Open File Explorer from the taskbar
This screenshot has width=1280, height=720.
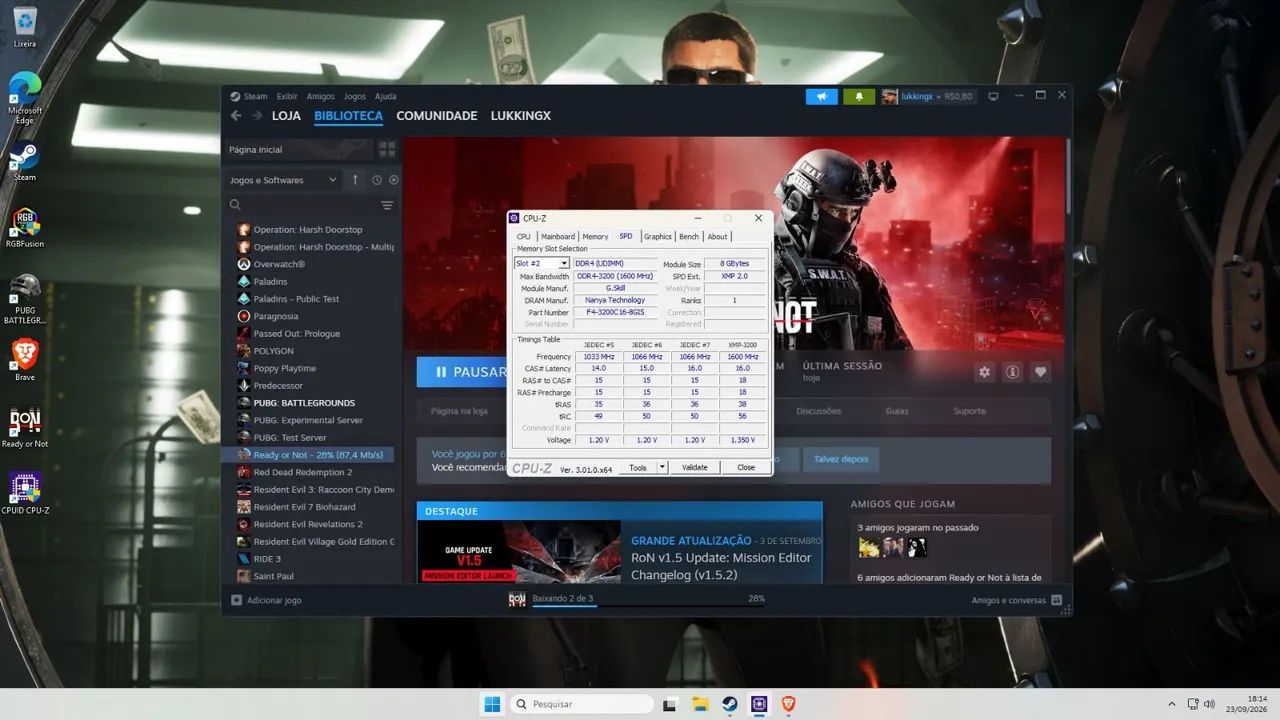(700, 704)
